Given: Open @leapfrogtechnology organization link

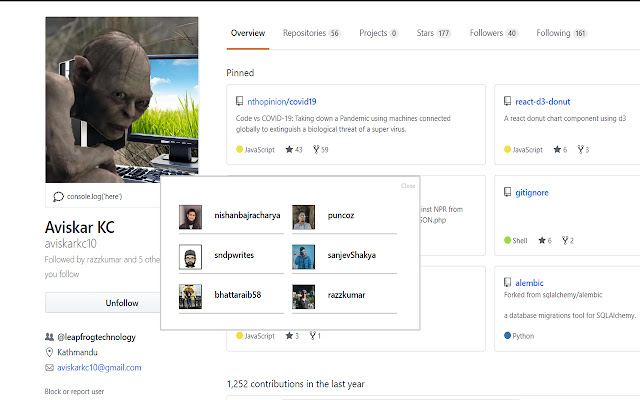Looking at the screenshot, I should [96, 337].
